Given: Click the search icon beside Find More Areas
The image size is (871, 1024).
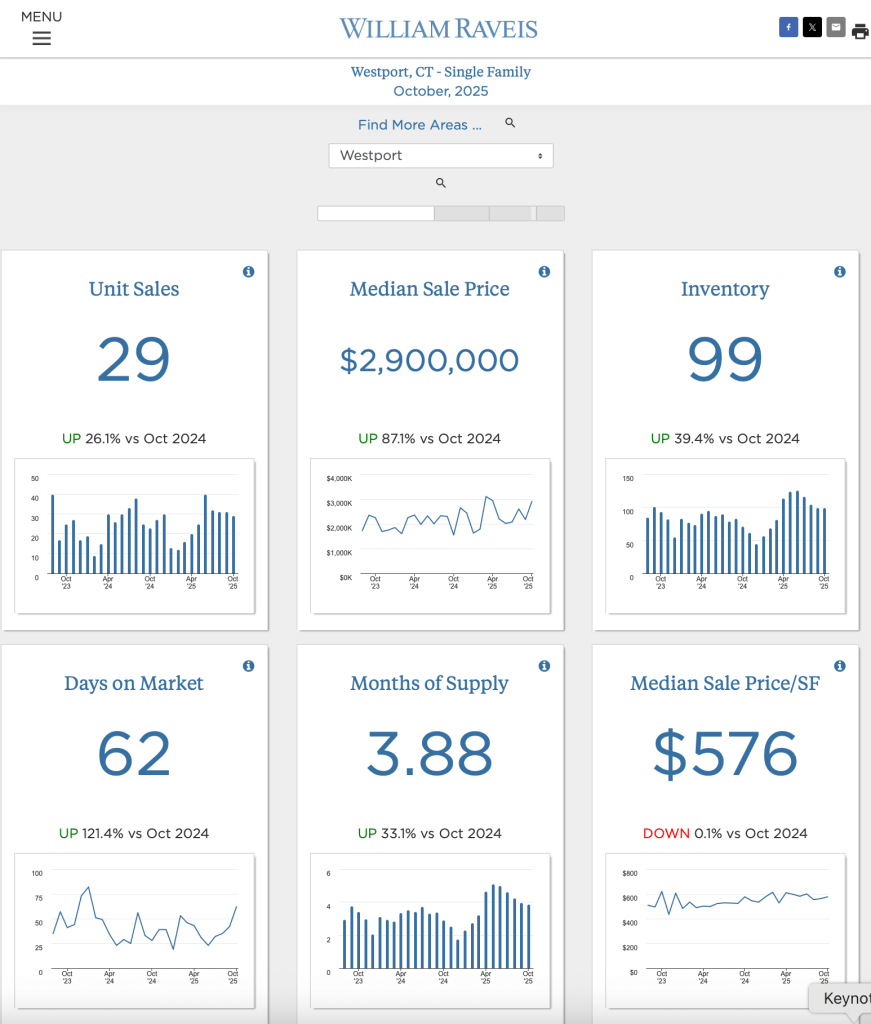Looking at the screenshot, I should [510, 123].
